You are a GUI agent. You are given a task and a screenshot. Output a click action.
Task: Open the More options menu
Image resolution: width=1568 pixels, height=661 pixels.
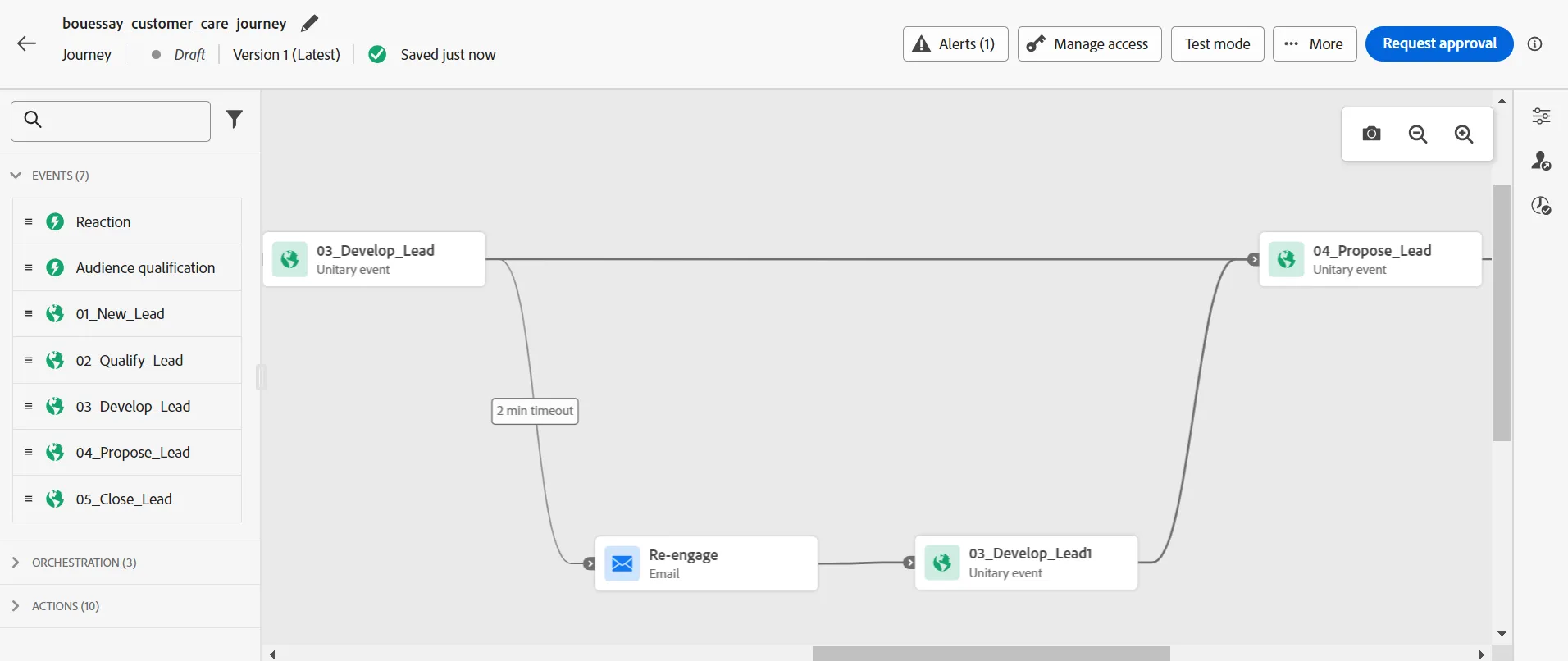coord(1315,44)
